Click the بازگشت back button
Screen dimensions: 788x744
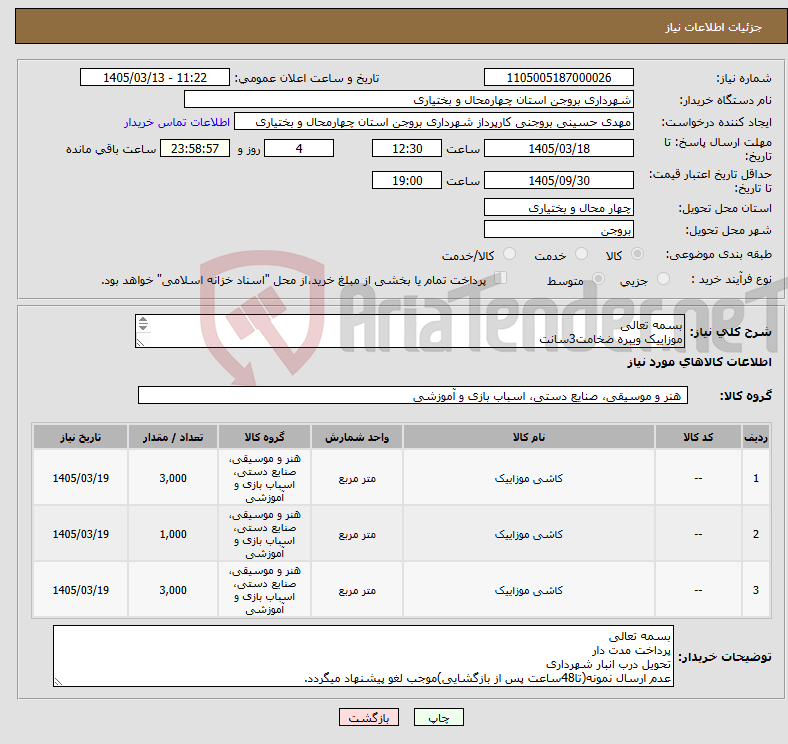tap(369, 717)
